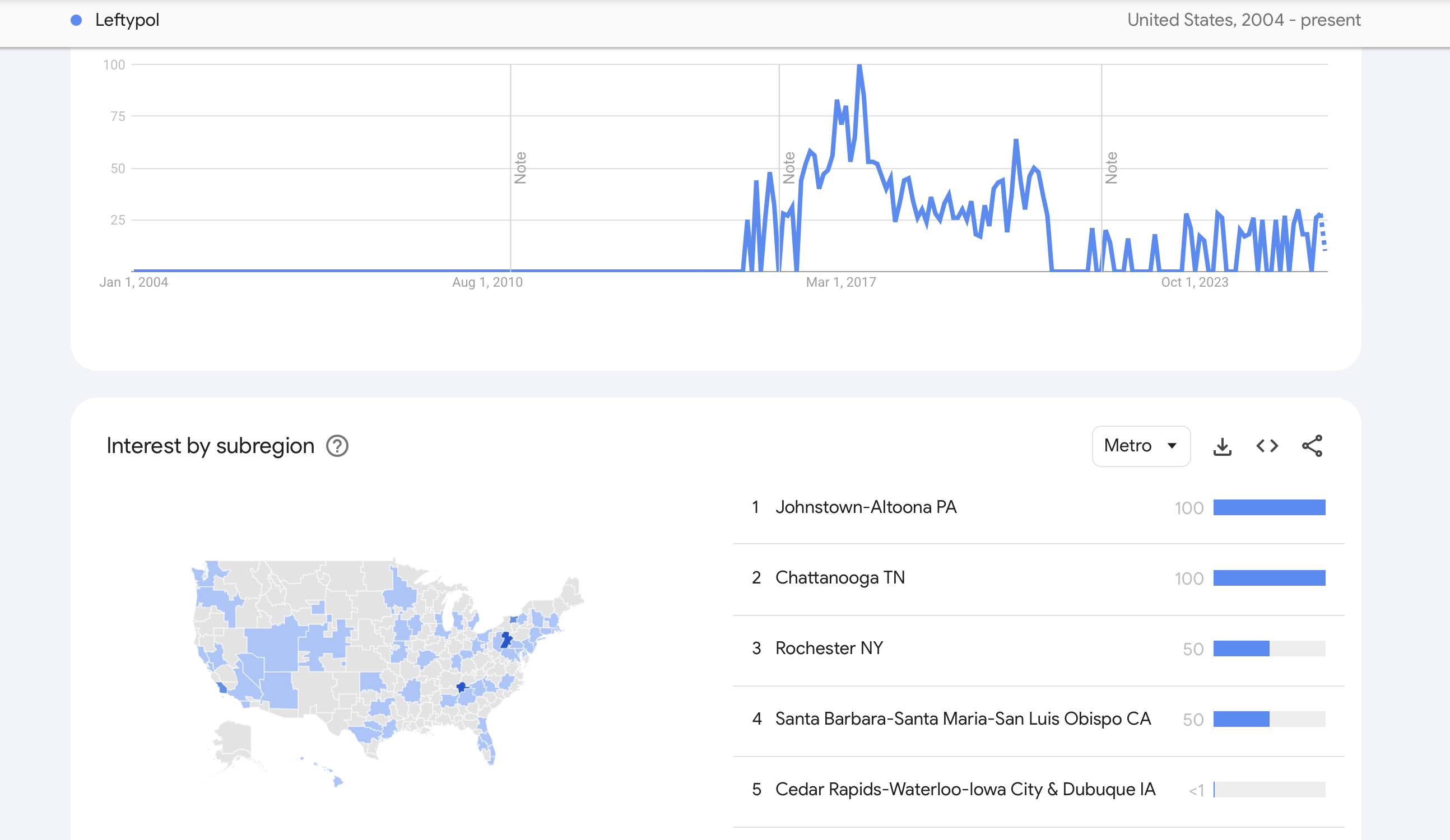Image resolution: width=1450 pixels, height=840 pixels.
Task: Select Chattanooga TN metro entry
Action: (x=839, y=578)
